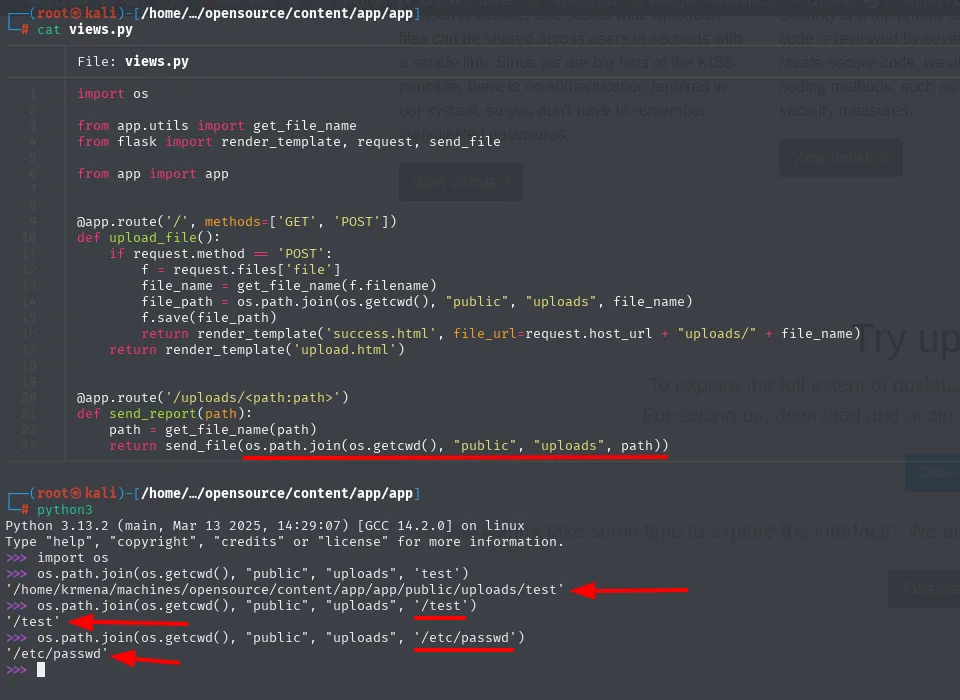Click the 'from flask import render_template' line
This screenshot has height=700, width=960.
pyautogui.click(x=289, y=141)
